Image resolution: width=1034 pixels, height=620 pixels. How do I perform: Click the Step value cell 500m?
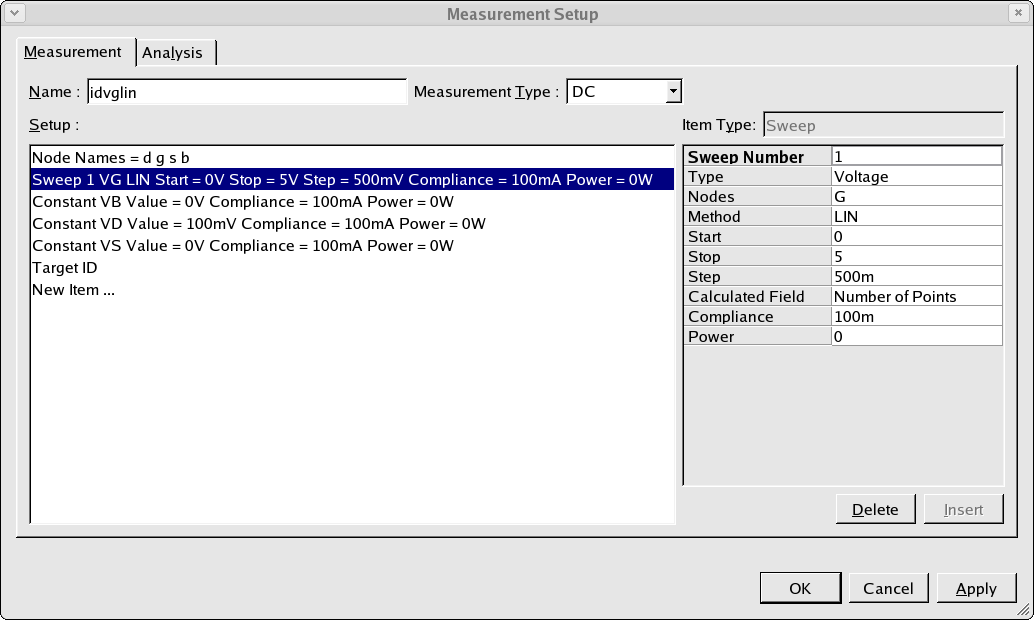[917, 276]
